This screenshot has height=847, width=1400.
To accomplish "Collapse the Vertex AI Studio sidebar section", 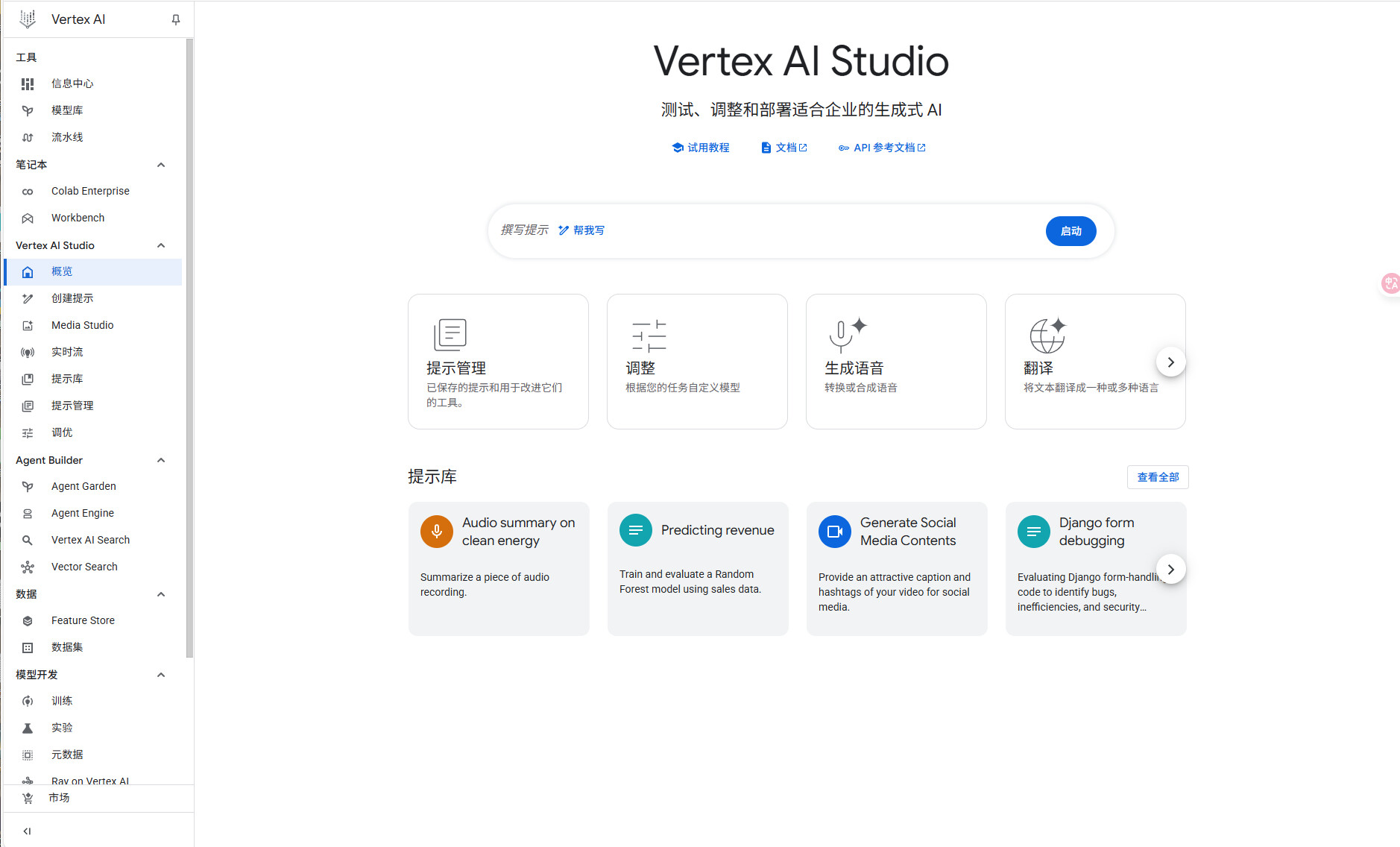I will point(161,245).
